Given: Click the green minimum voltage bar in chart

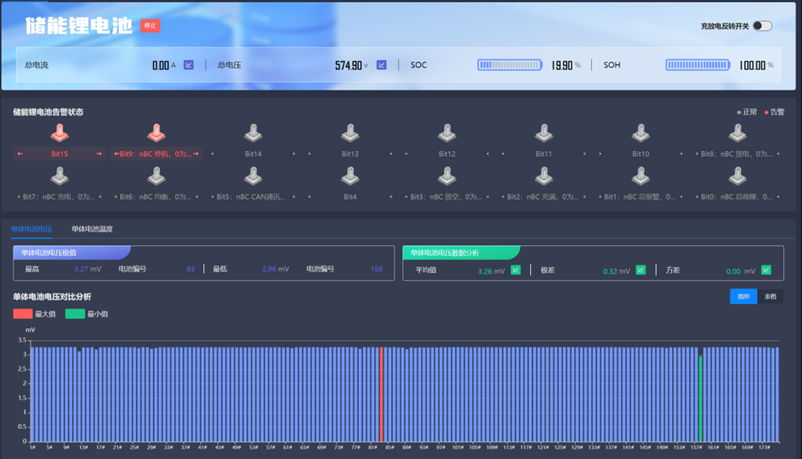Looking at the screenshot, I should (700, 399).
